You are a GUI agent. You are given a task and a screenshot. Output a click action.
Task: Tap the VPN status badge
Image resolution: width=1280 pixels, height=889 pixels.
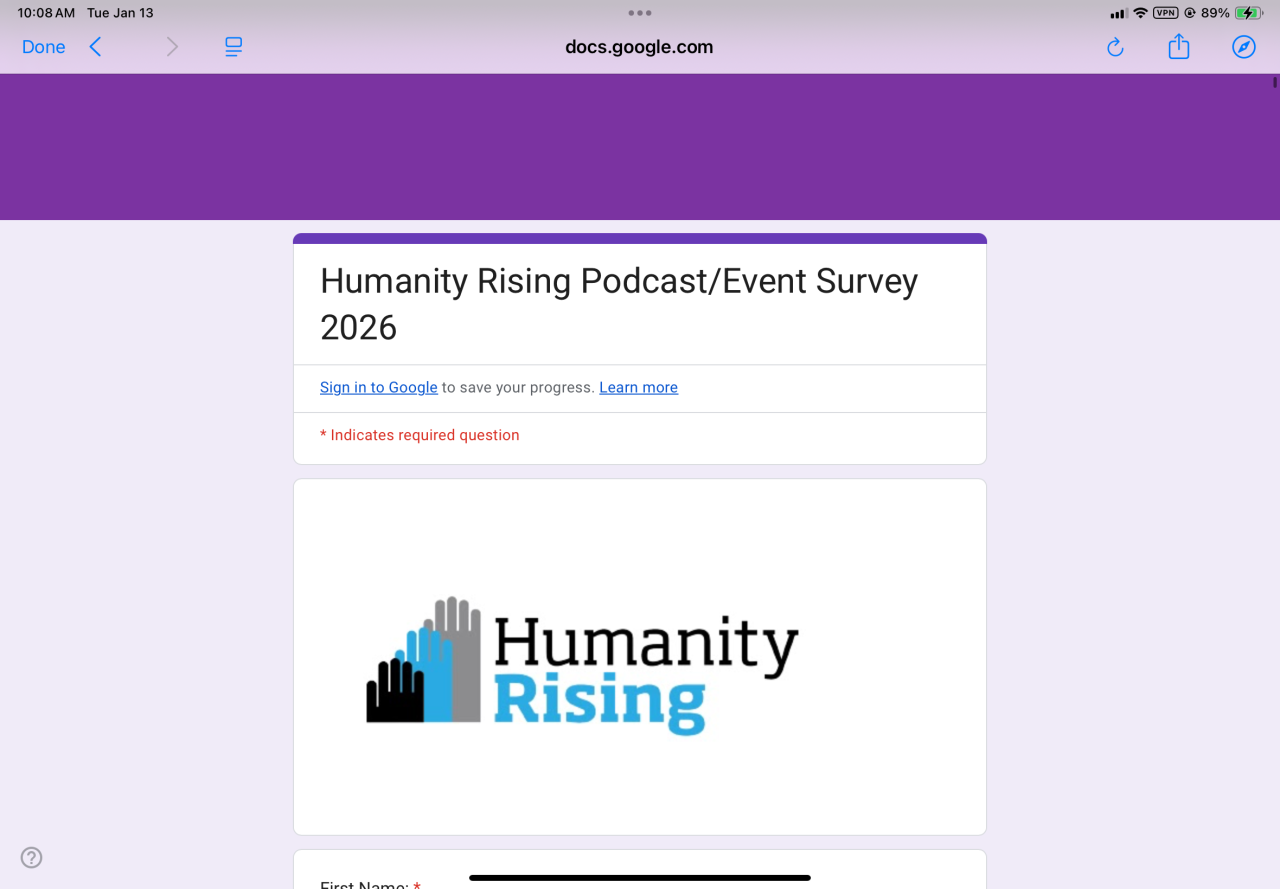point(1165,13)
